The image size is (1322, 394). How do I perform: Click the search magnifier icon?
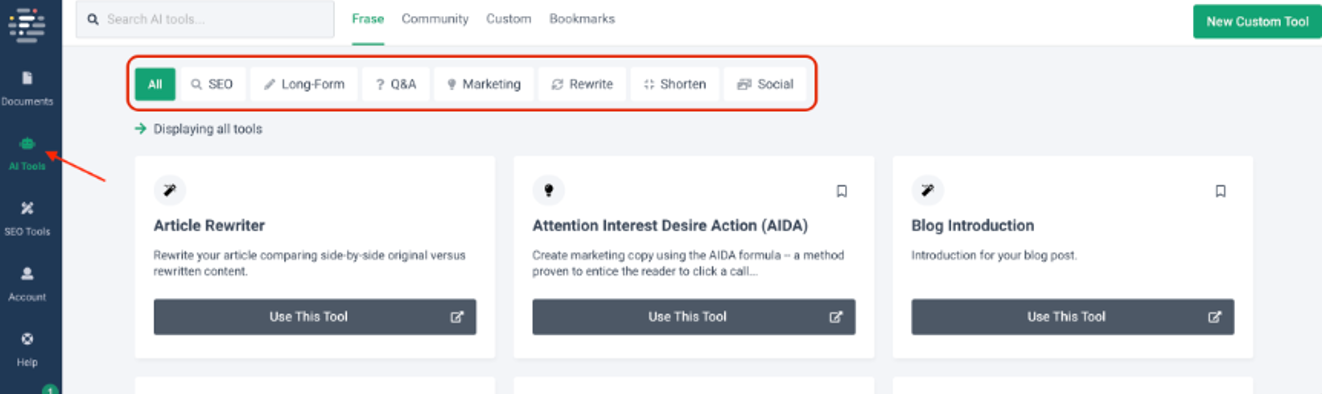point(93,19)
